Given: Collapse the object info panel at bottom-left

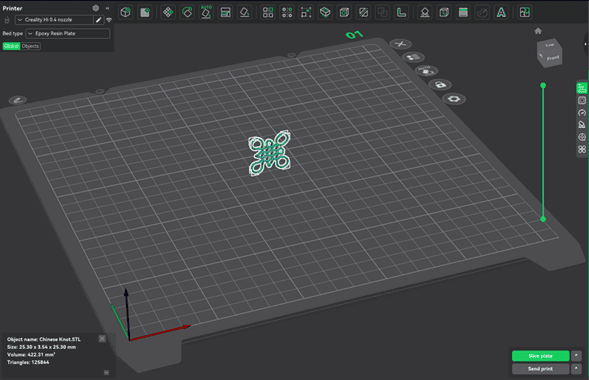Looking at the screenshot, I should coord(106,372).
